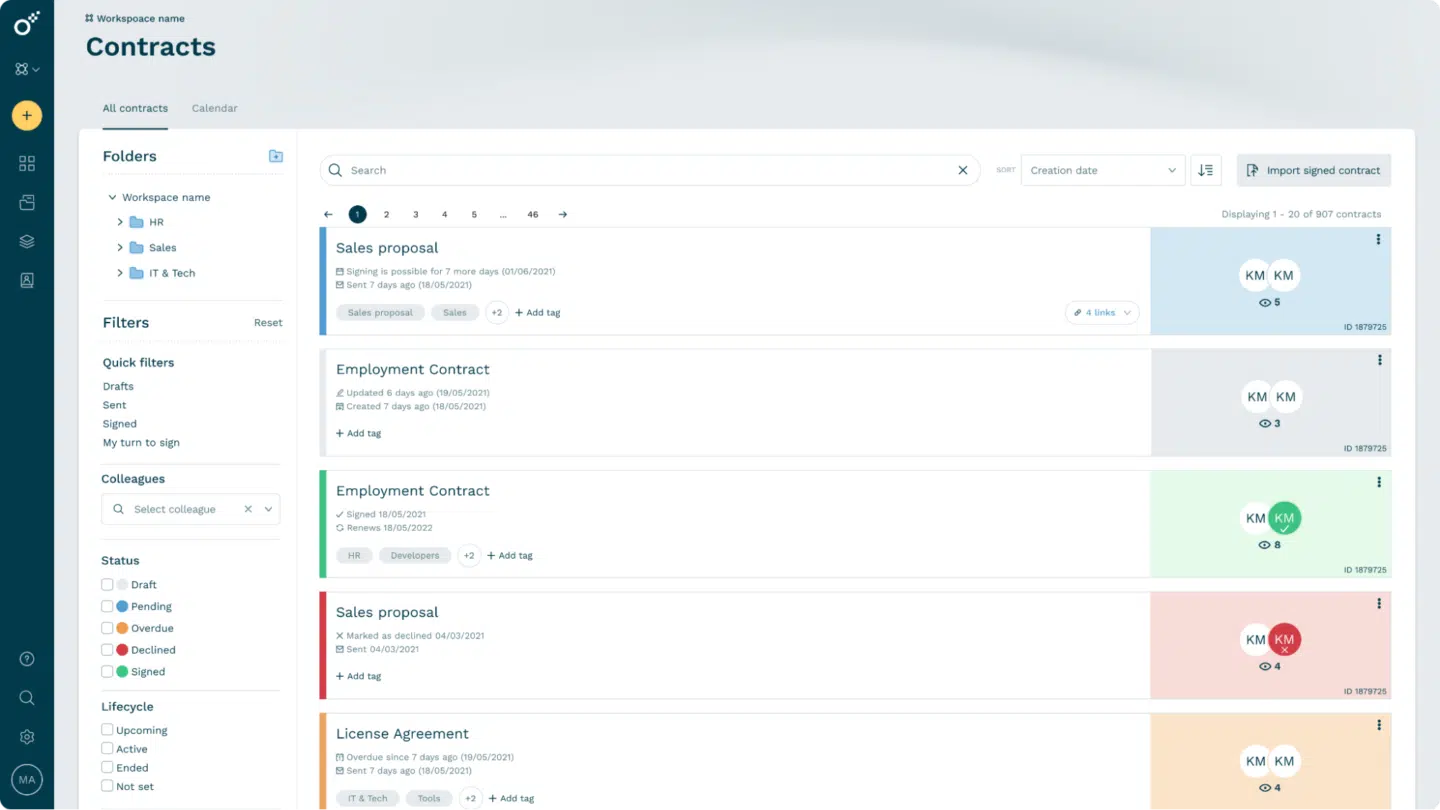1440x810 pixels.
Task: Click the sidebar search magnifier icon
Action: (x=27, y=698)
